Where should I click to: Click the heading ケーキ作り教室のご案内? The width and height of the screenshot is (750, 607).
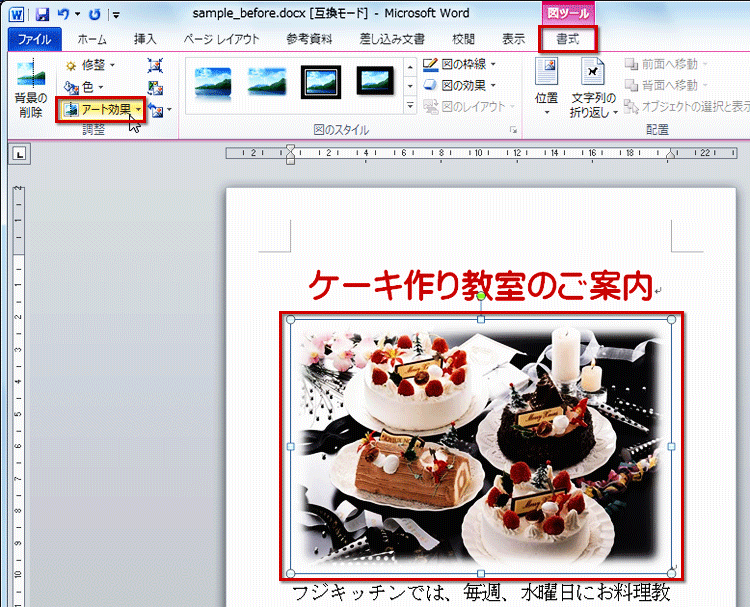[x=481, y=286]
